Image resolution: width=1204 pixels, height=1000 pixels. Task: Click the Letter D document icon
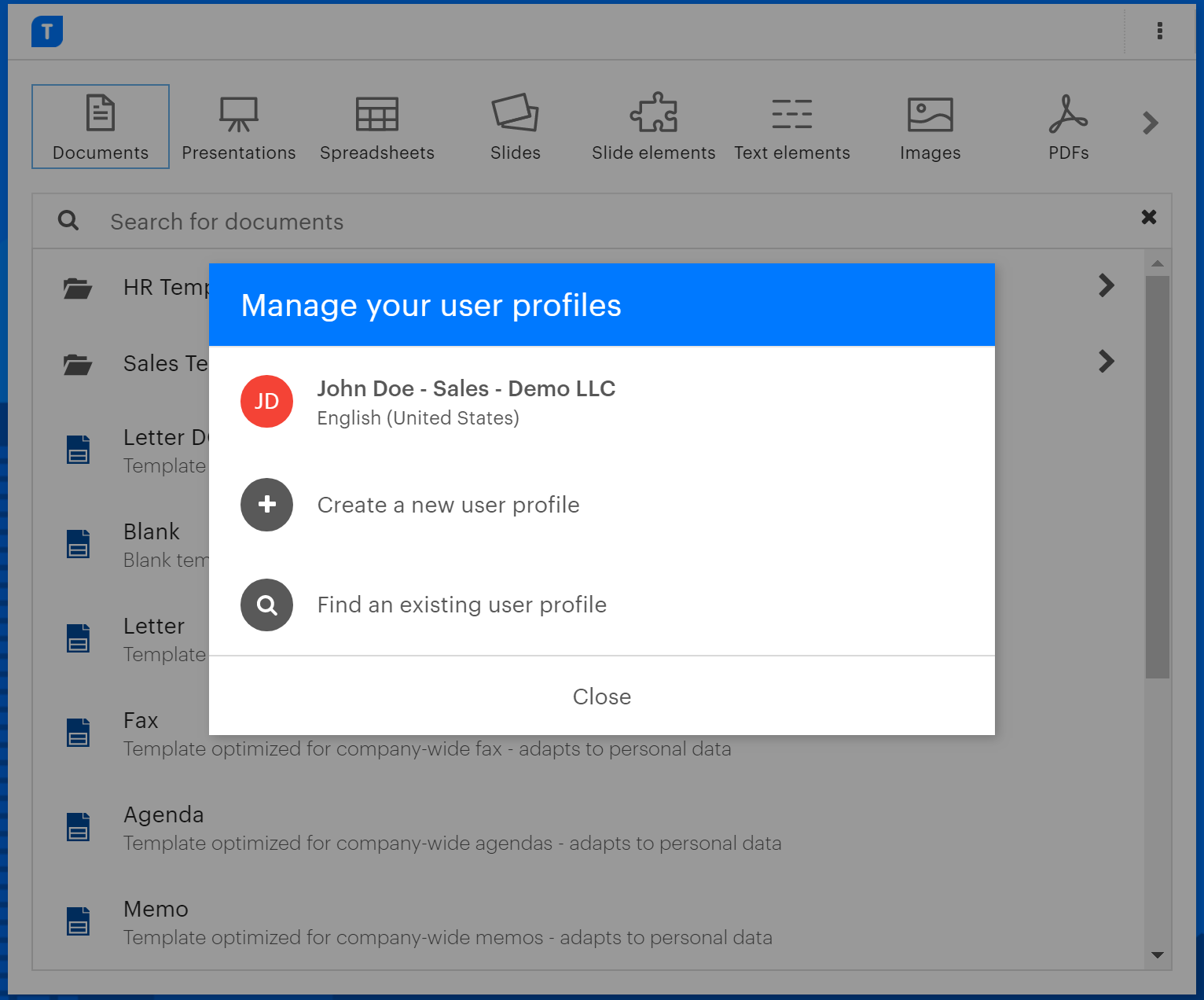78,450
